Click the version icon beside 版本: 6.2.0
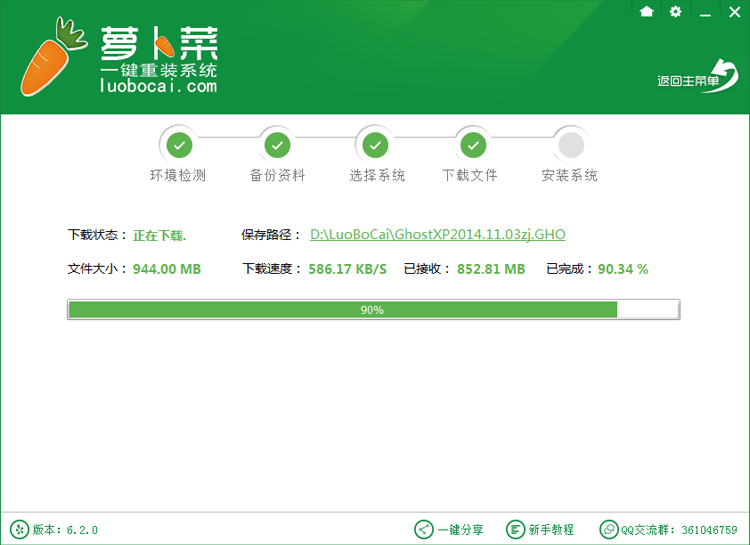Image resolution: width=750 pixels, height=545 pixels. click(x=19, y=529)
